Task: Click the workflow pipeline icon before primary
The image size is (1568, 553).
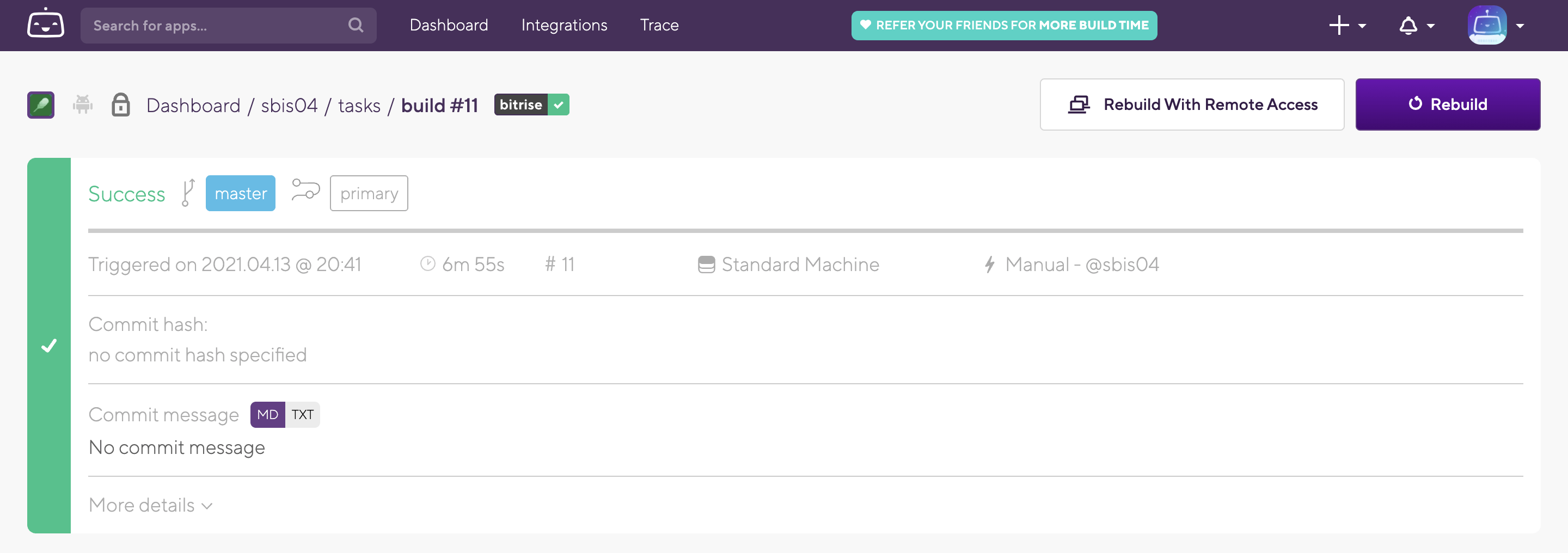Action: coord(305,191)
